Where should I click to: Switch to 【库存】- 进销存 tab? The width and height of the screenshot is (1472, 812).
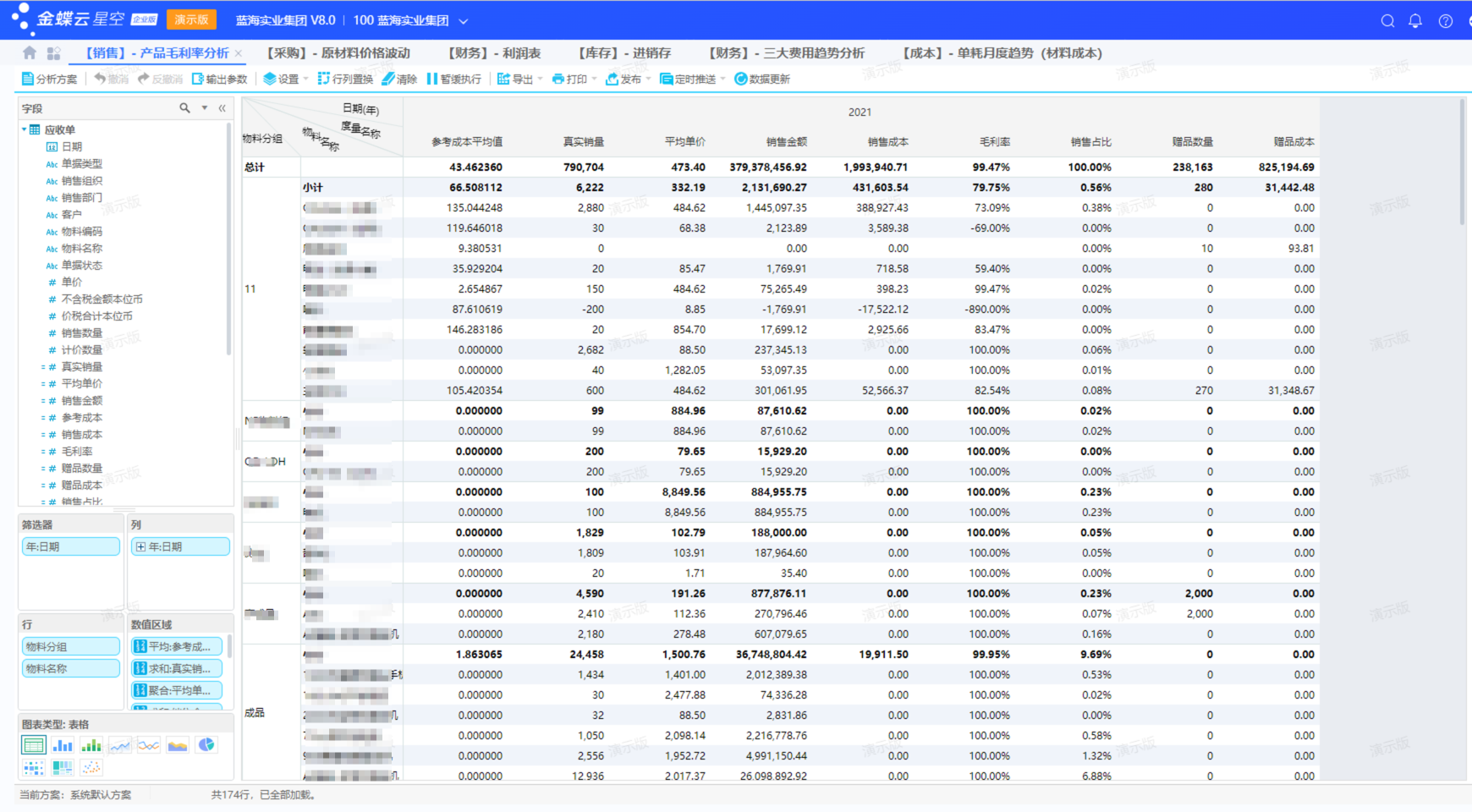tap(625, 53)
